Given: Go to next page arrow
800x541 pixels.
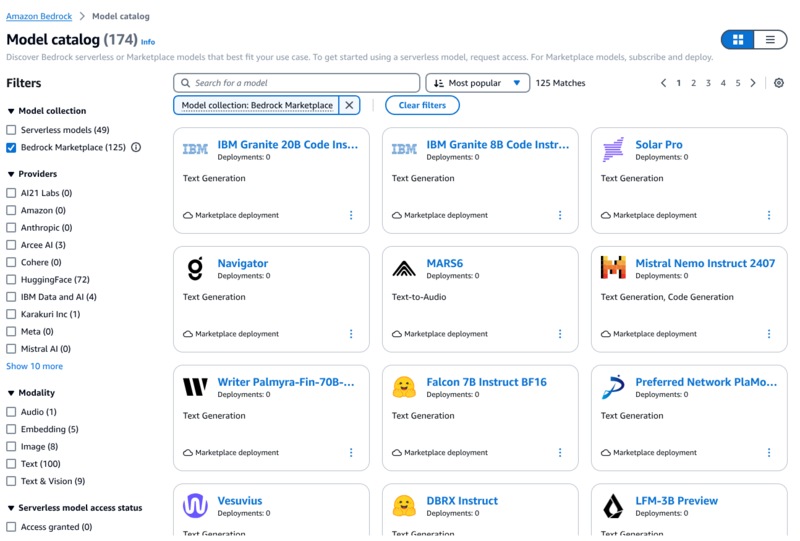Looking at the screenshot, I should pos(754,83).
